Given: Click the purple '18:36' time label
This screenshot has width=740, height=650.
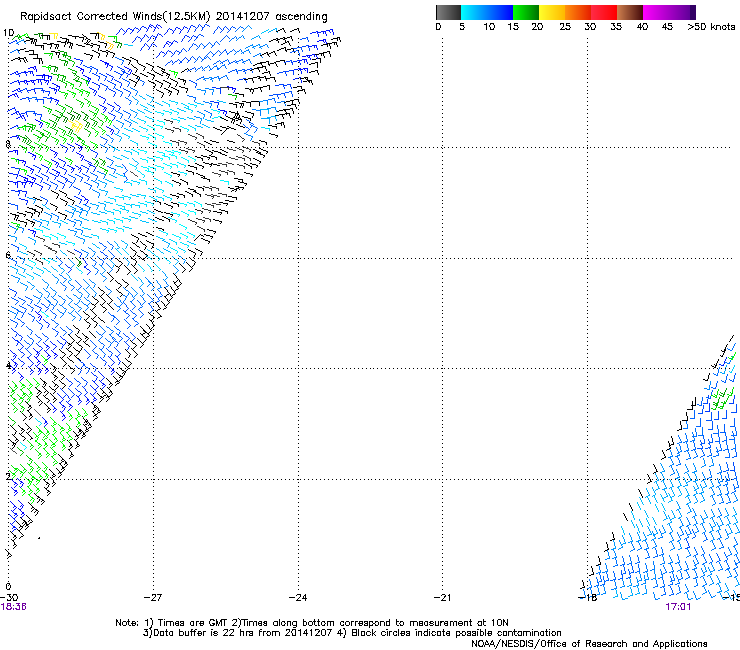Looking at the screenshot, I should (x=13, y=607).
